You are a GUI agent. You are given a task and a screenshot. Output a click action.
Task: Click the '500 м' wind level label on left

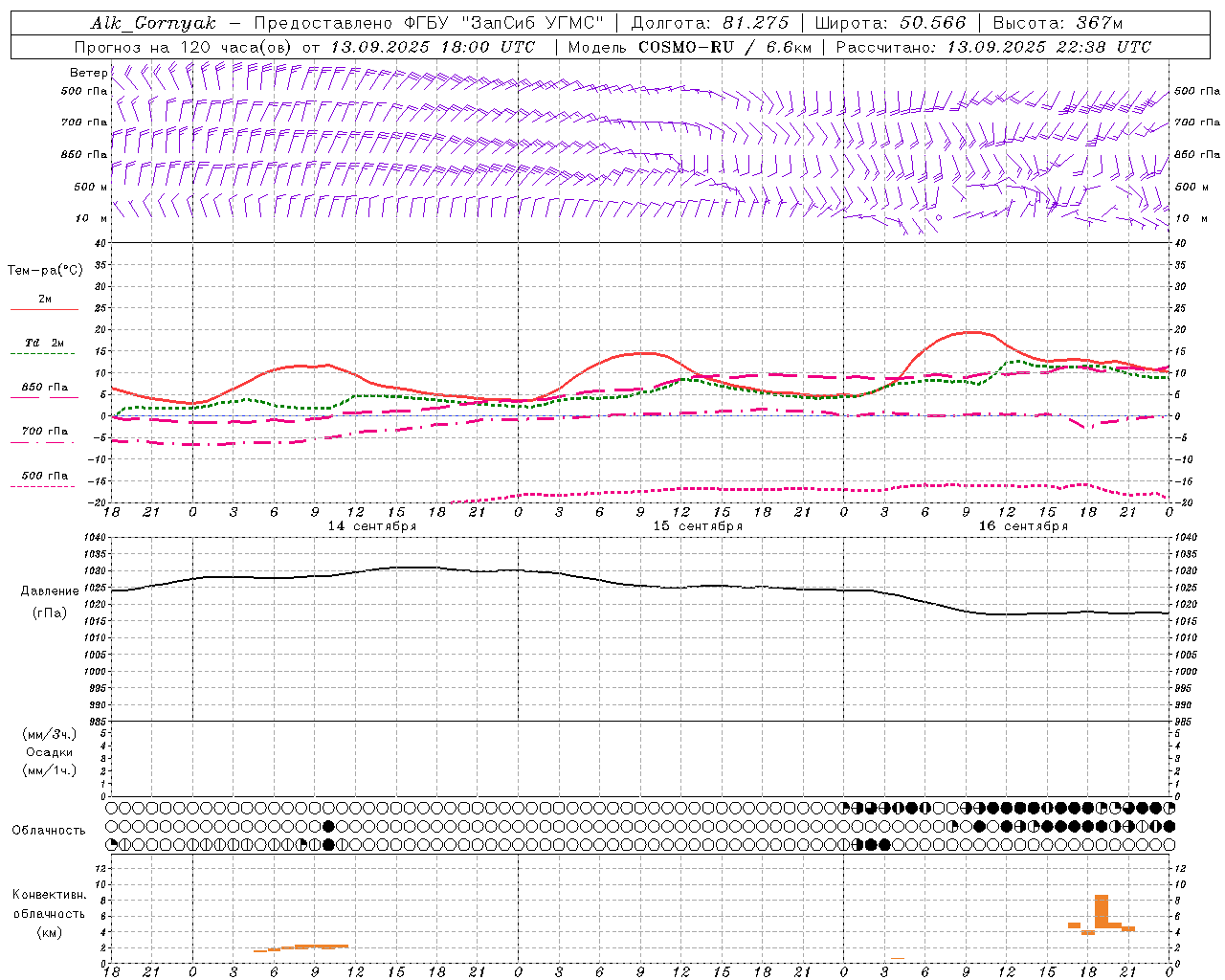[x=91, y=187]
